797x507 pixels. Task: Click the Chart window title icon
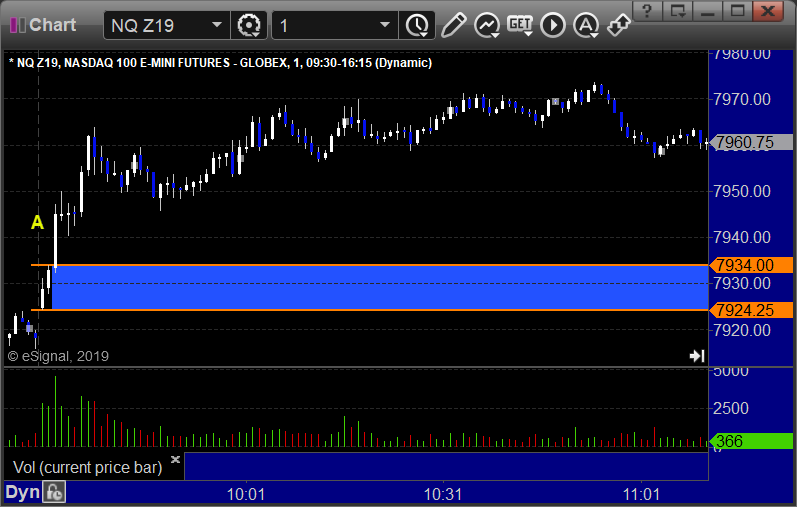(18, 24)
